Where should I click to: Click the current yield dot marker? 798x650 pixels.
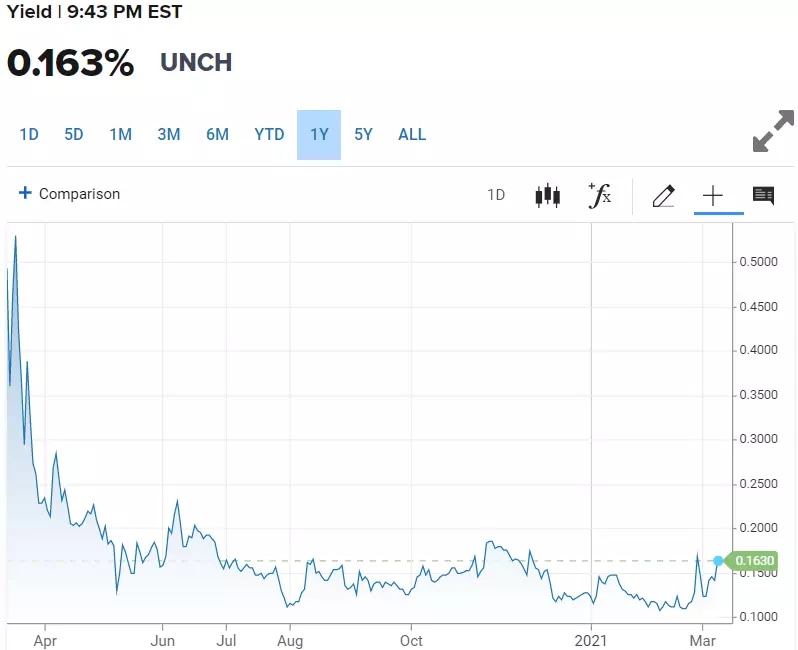(718, 560)
